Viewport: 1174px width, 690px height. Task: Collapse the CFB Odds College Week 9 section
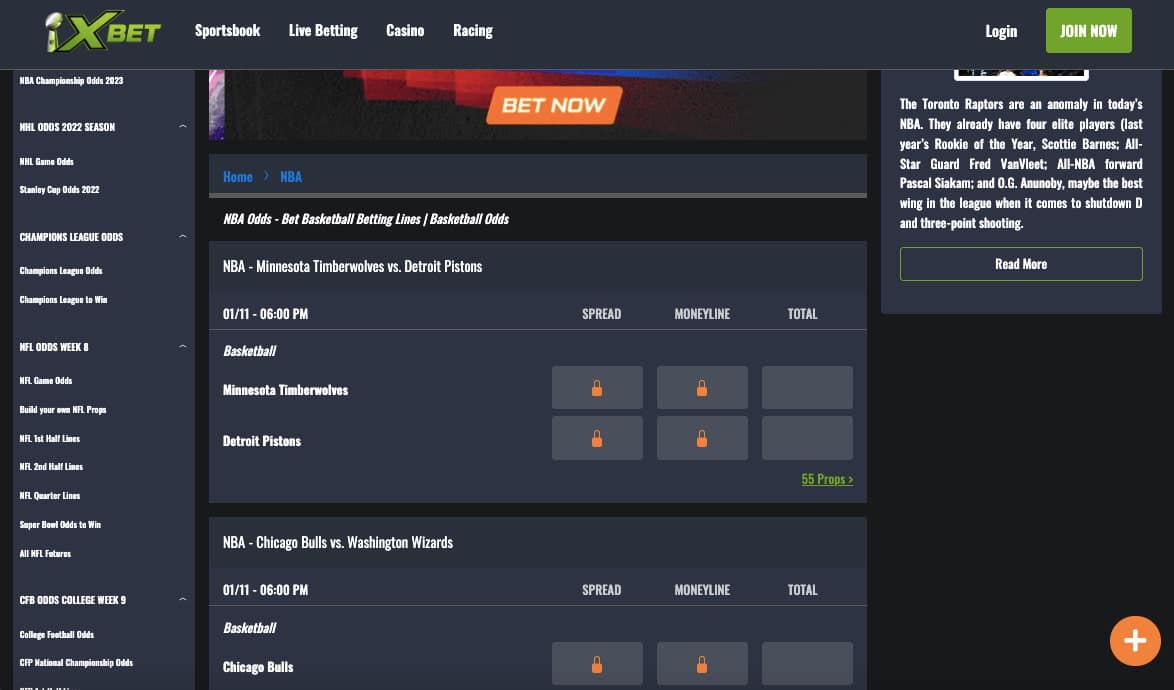(183, 599)
